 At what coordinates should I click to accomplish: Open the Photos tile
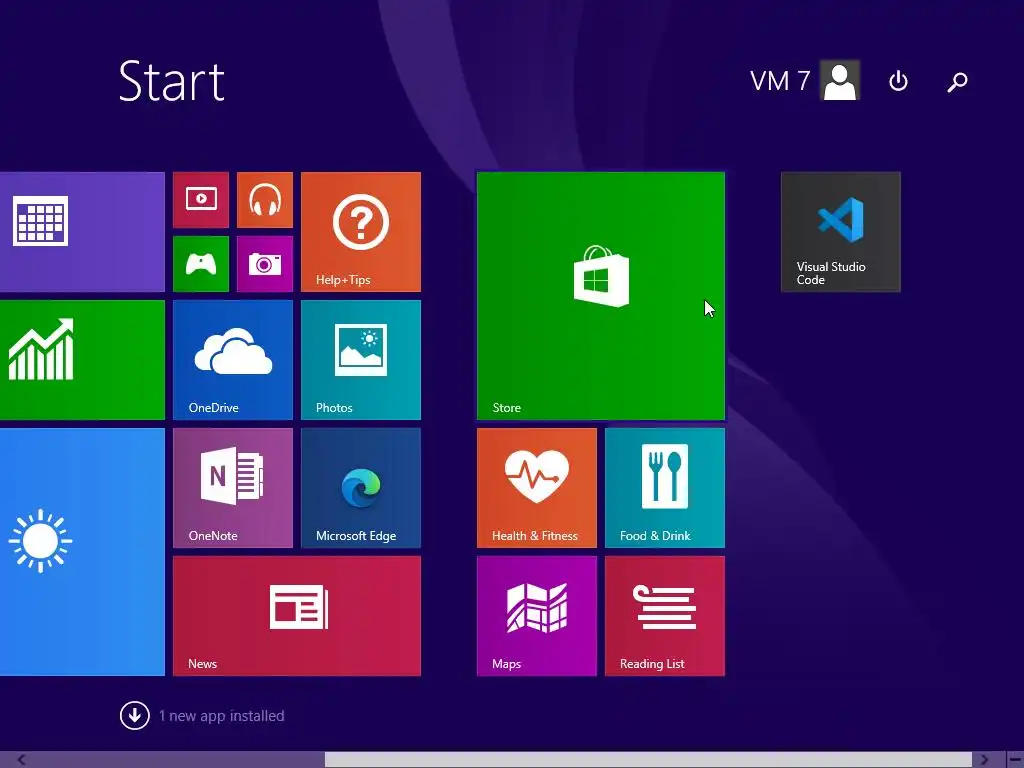361,360
